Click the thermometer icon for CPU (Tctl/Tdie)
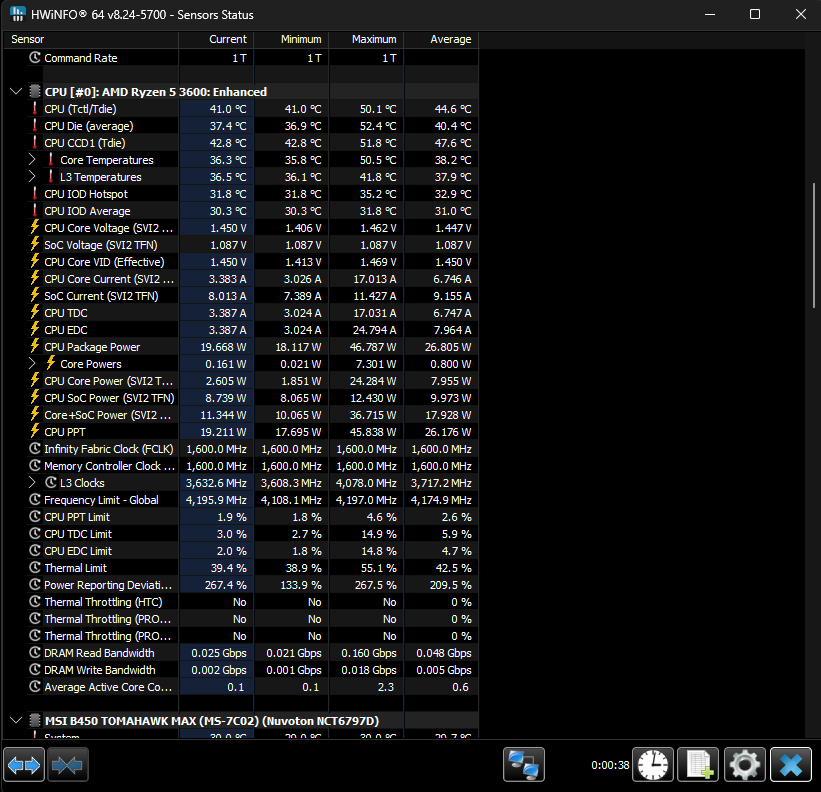The height and width of the screenshot is (792, 821). [x=35, y=108]
